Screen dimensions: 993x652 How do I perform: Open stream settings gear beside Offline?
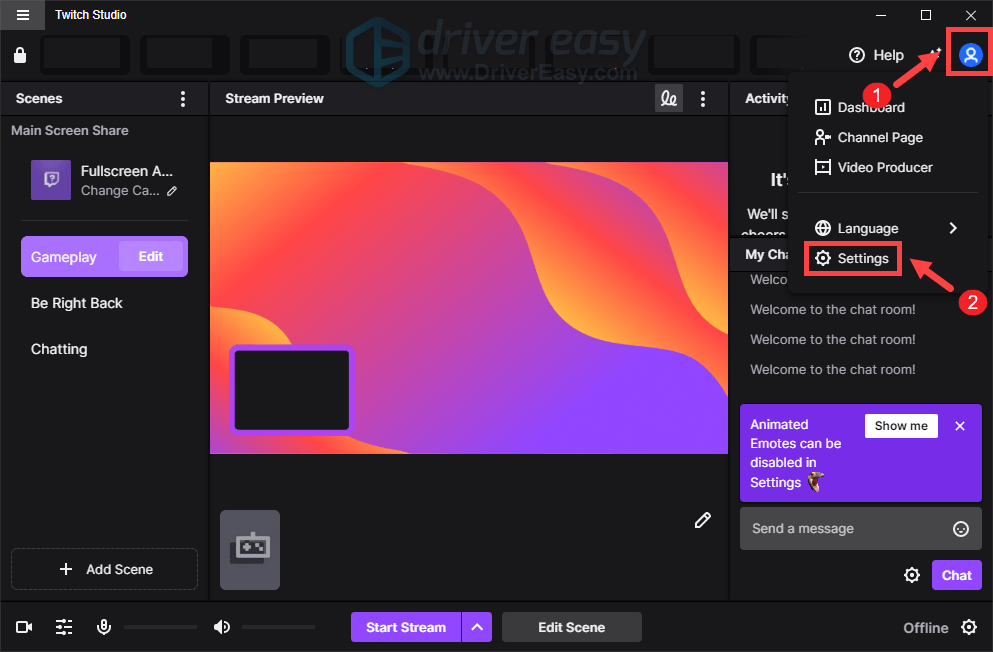point(969,627)
